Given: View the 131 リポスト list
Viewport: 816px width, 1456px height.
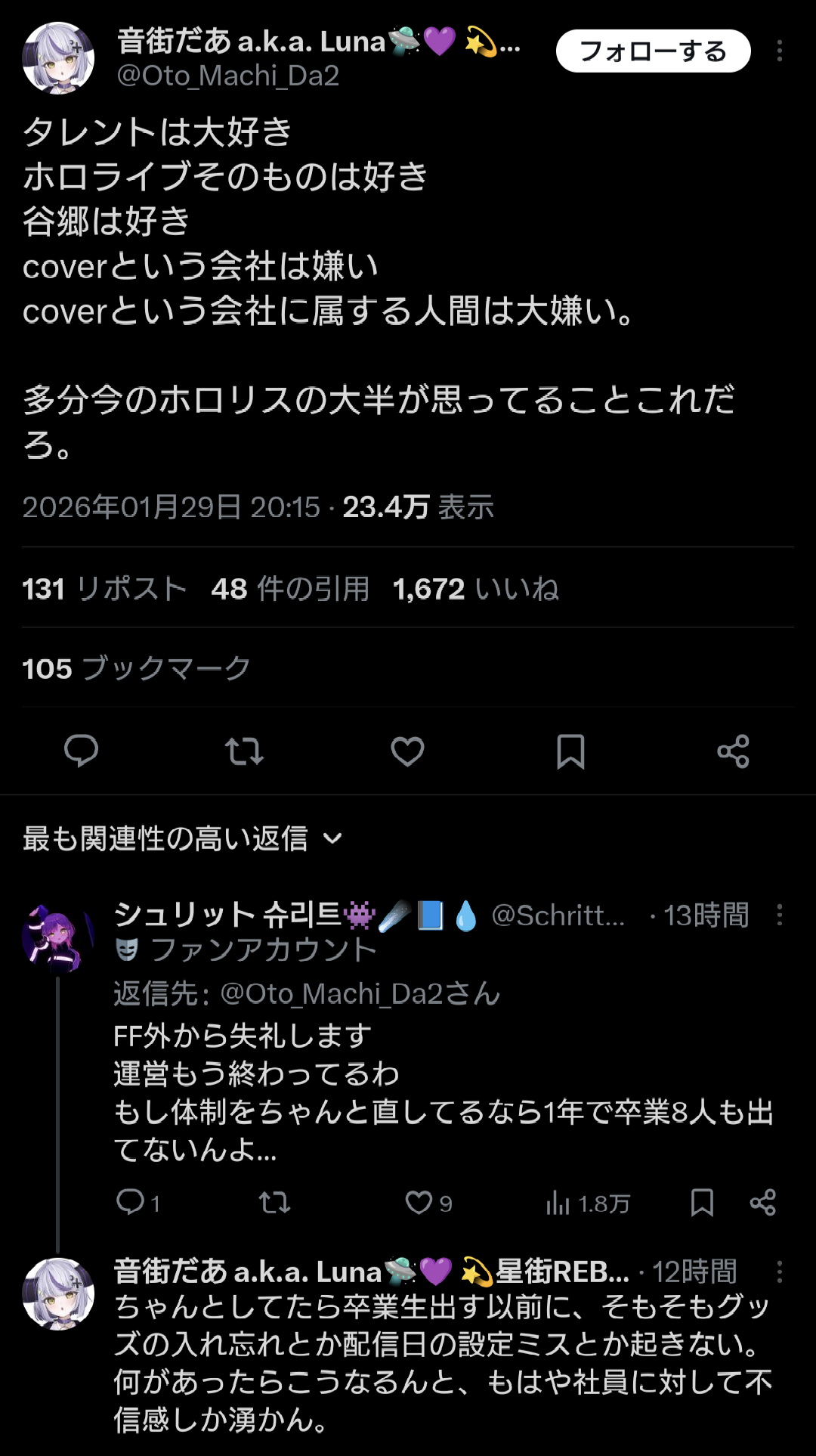Looking at the screenshot, I should [104, 589].
